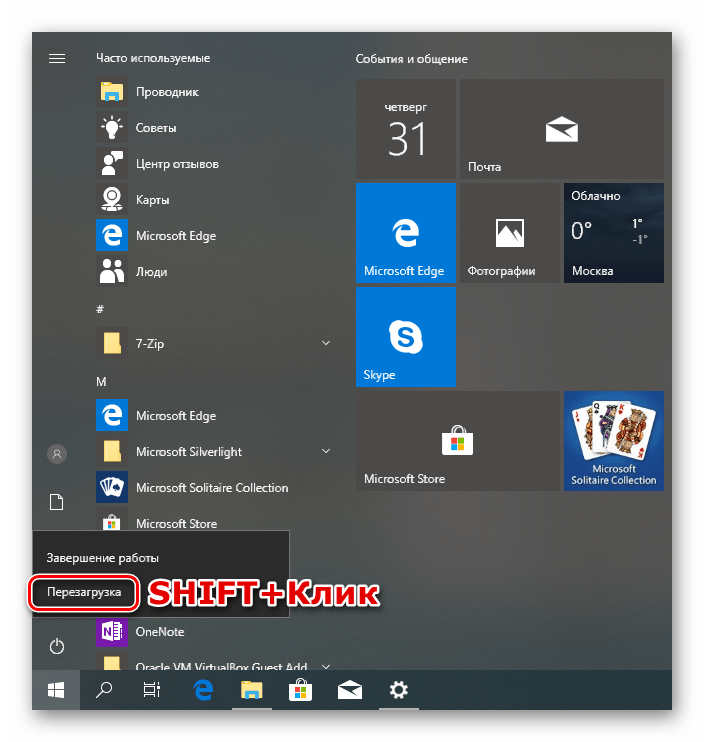Screen dimensions: 704x742
Task: Click the hamburger menu icon at top
Action: tap(57, 58)
